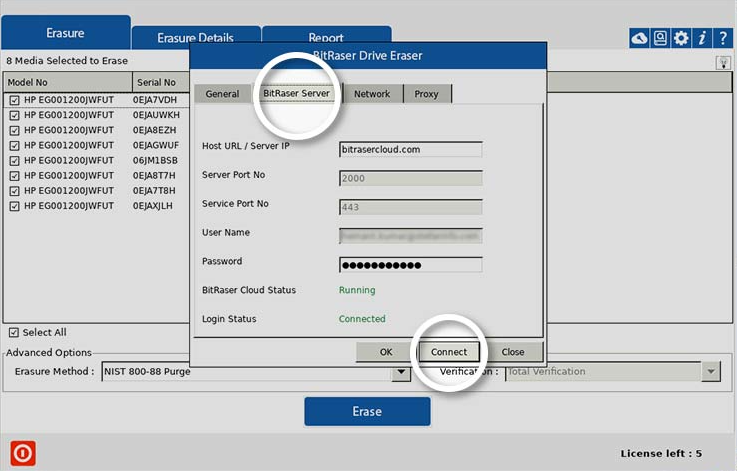
Task: Click the filter icon below the toolbar
Action: 723,63
